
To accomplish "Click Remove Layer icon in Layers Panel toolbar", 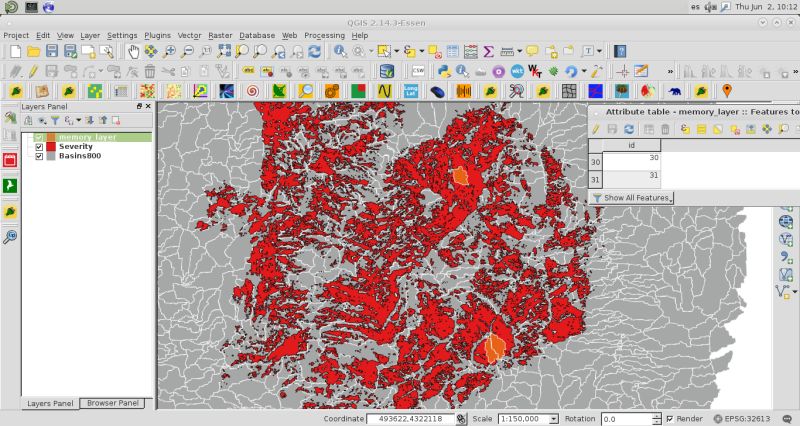I will (116, 120).
